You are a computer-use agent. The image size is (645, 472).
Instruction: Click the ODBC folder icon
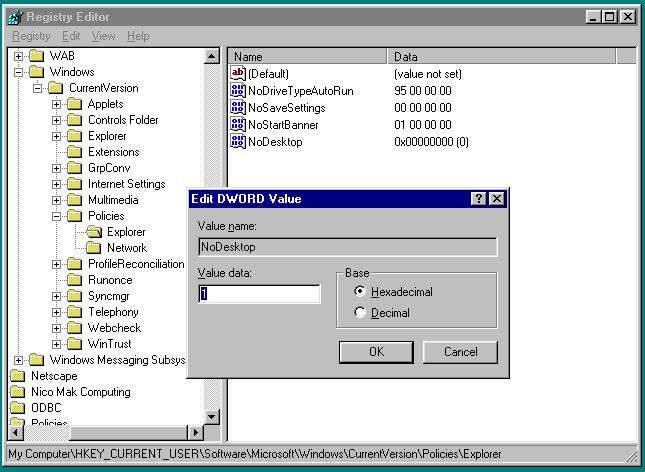pos(17,408)
